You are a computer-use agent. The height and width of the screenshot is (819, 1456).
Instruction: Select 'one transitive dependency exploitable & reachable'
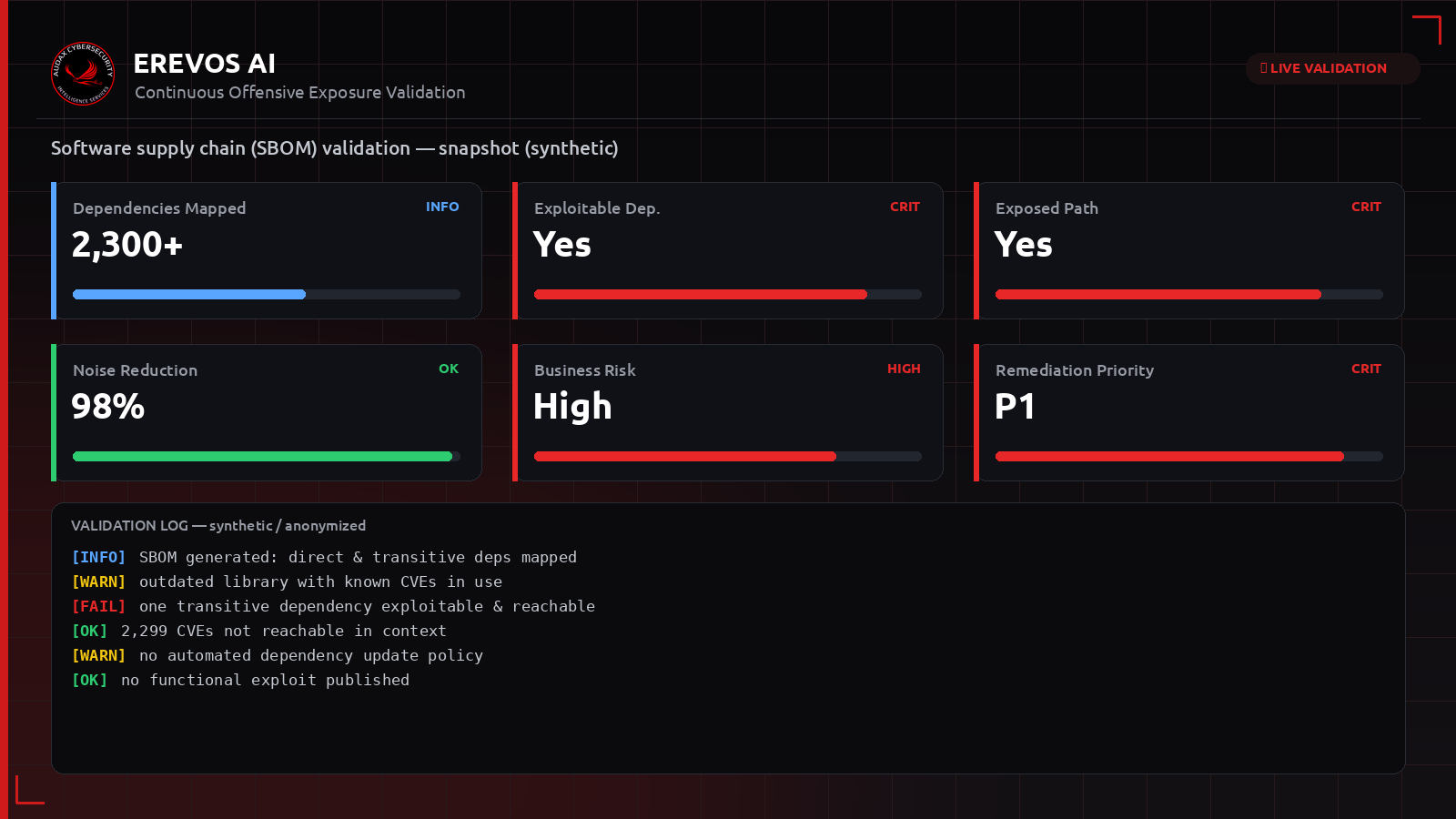pos(367,606)
